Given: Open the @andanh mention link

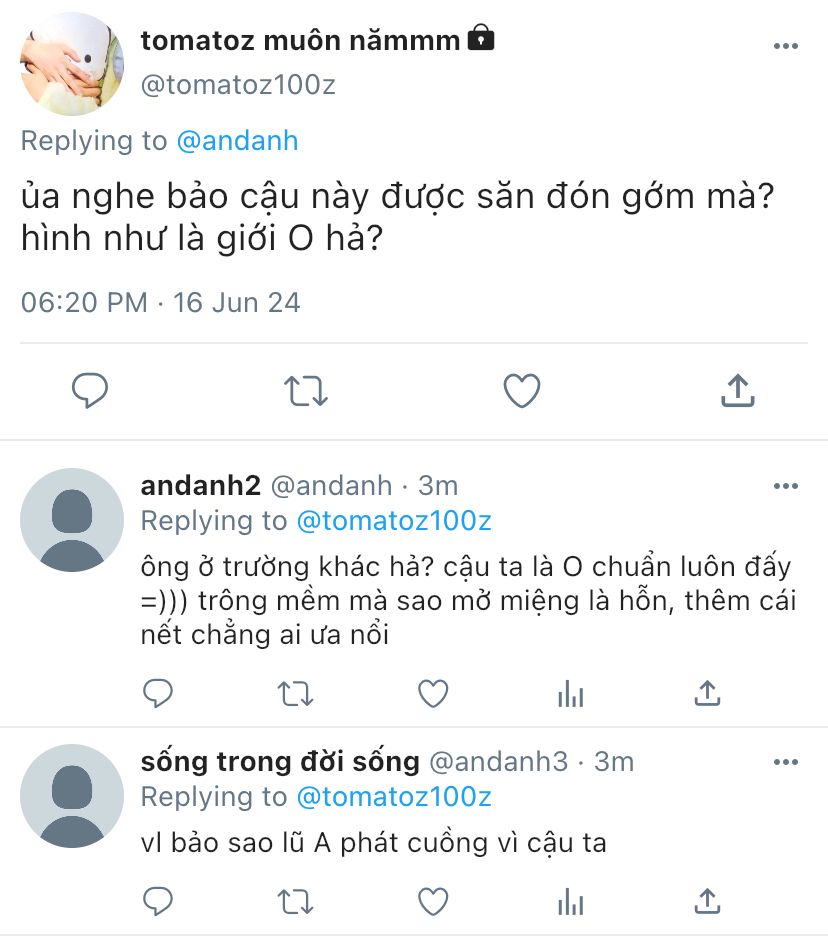Looking at the screenshot, I should click(237, 141).
